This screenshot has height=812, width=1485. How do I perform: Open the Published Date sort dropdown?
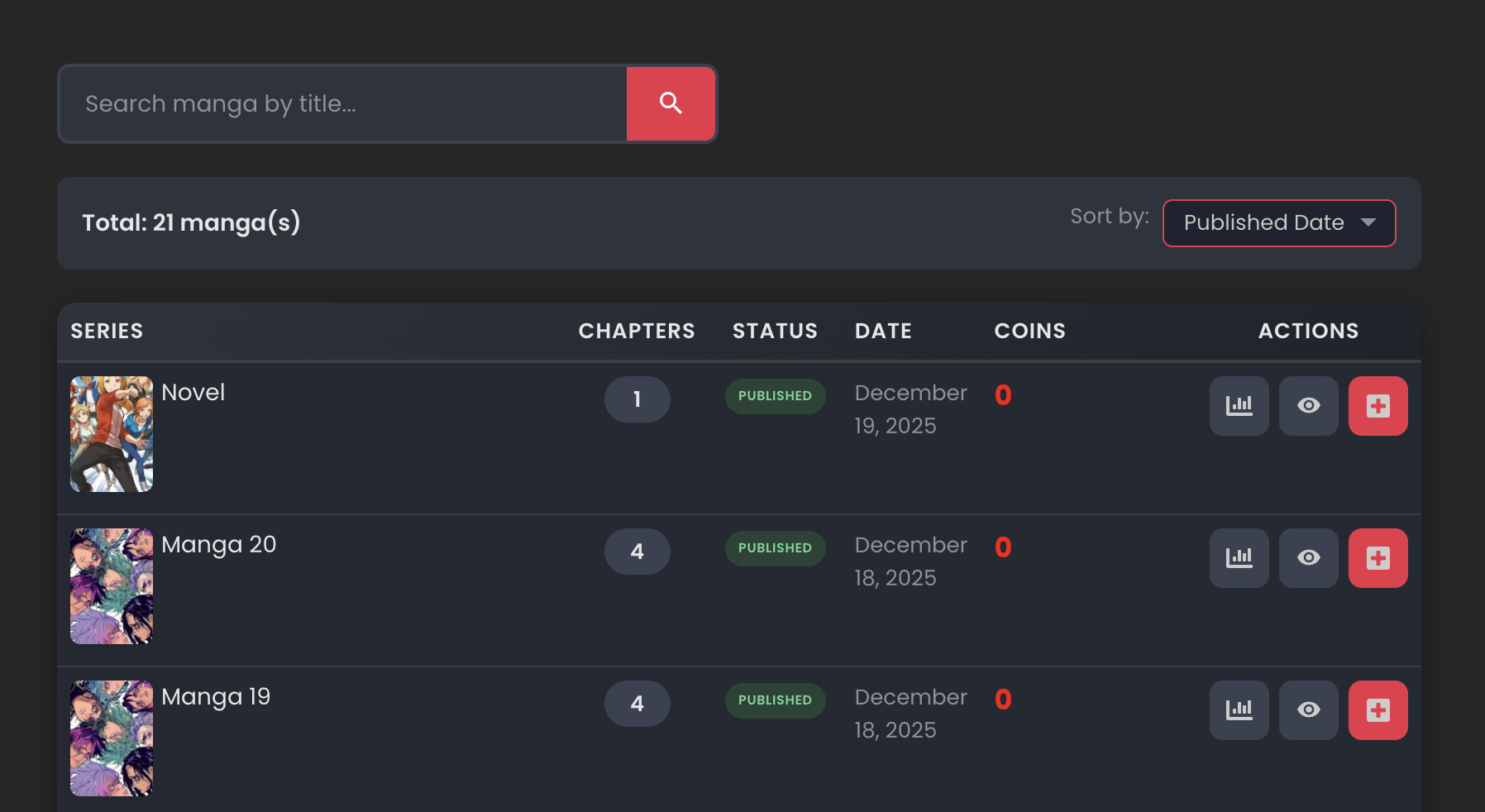pyautogui.click(x=1278, y=222)
